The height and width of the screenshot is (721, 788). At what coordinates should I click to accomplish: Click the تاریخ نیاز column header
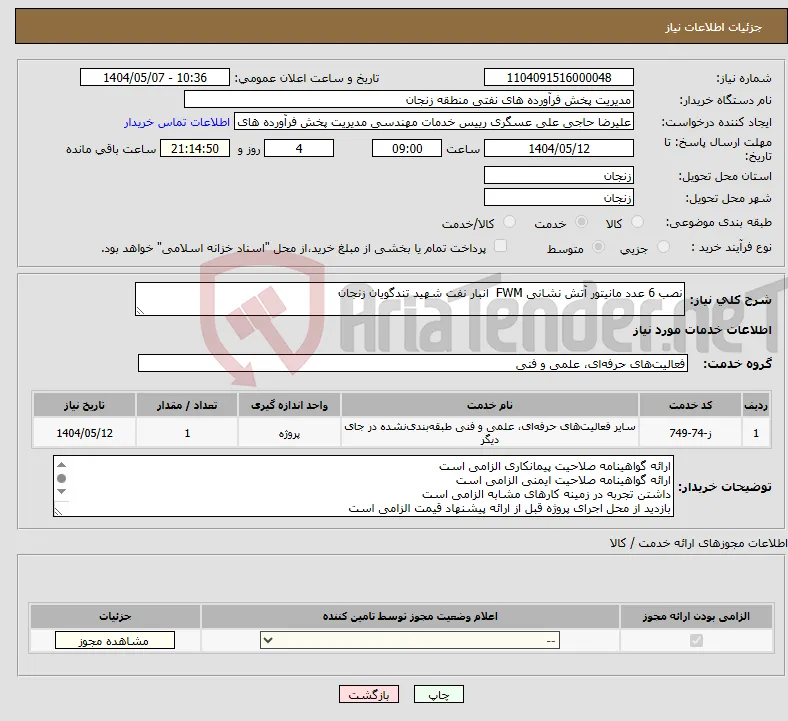(84, 405)
